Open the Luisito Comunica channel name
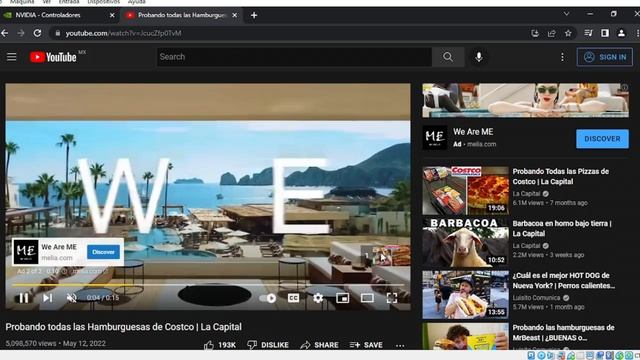 coord(536,298)
